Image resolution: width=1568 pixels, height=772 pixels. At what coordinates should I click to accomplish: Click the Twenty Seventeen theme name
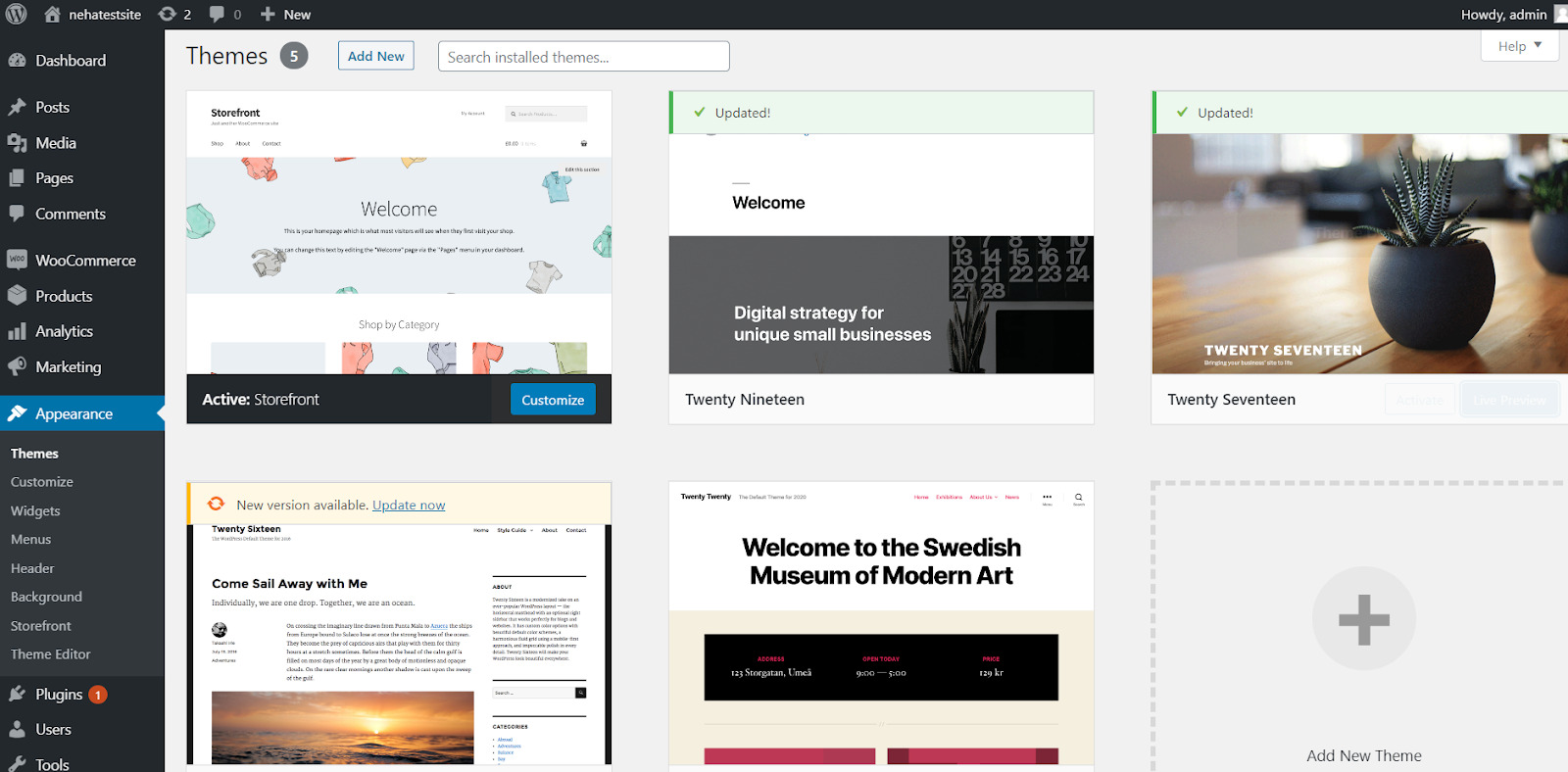(x=1232, y=400)
